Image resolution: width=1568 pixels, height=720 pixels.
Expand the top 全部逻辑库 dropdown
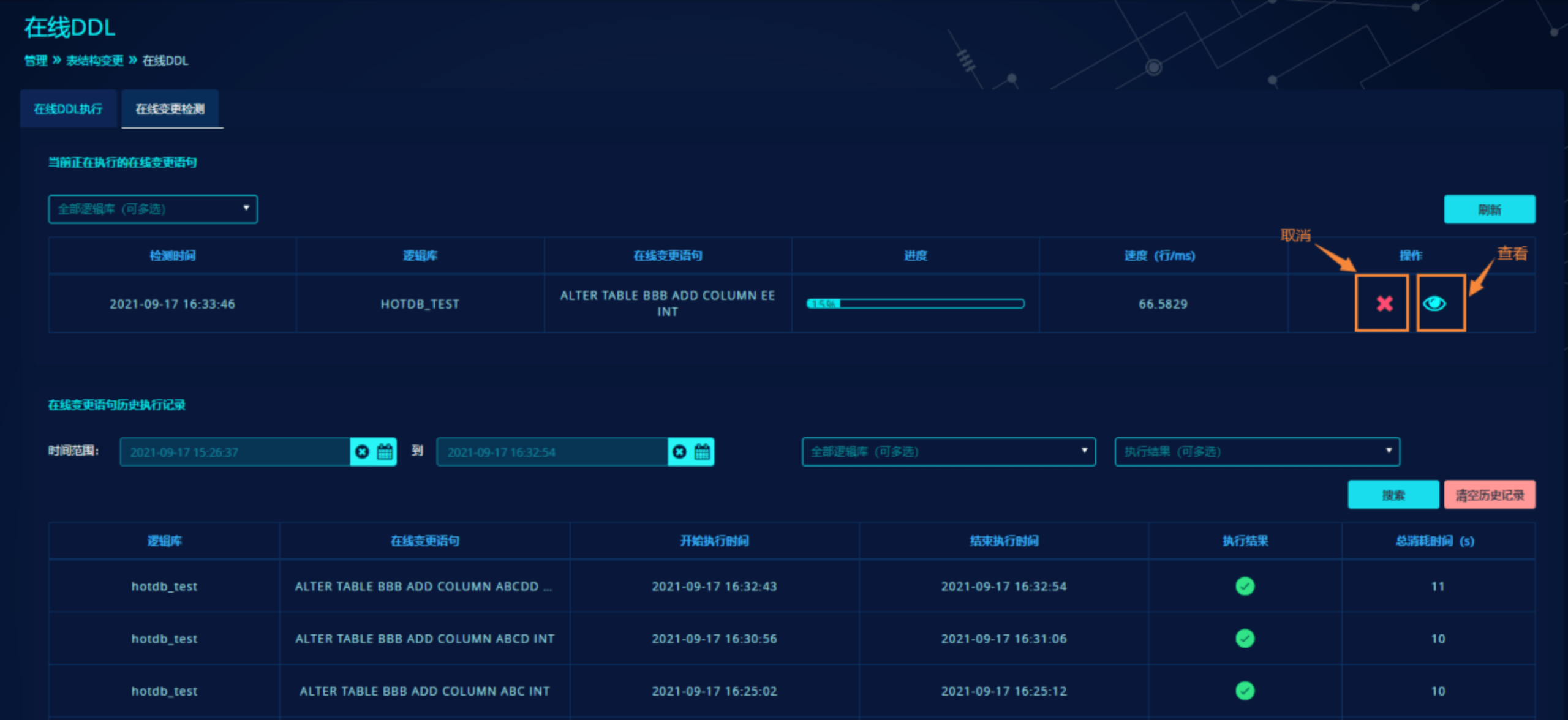153,209
